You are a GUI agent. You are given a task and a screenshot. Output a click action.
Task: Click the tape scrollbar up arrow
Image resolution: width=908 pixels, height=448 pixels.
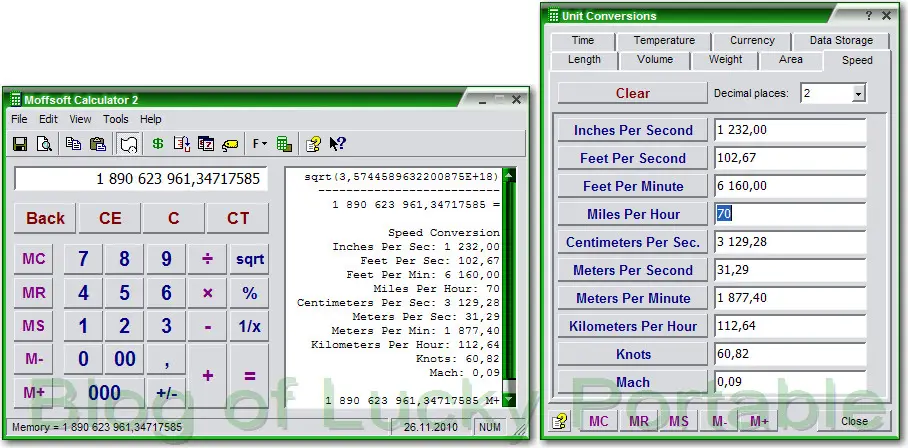(508, 175)
